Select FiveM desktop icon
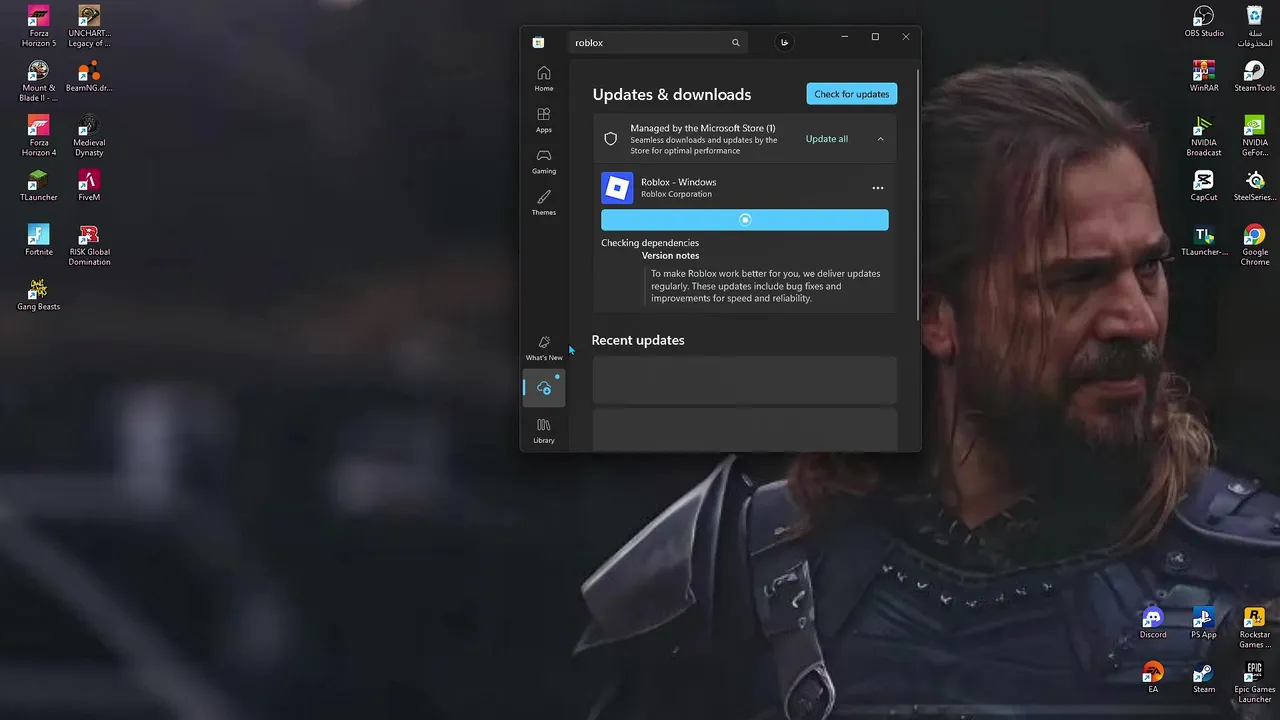 89,186
